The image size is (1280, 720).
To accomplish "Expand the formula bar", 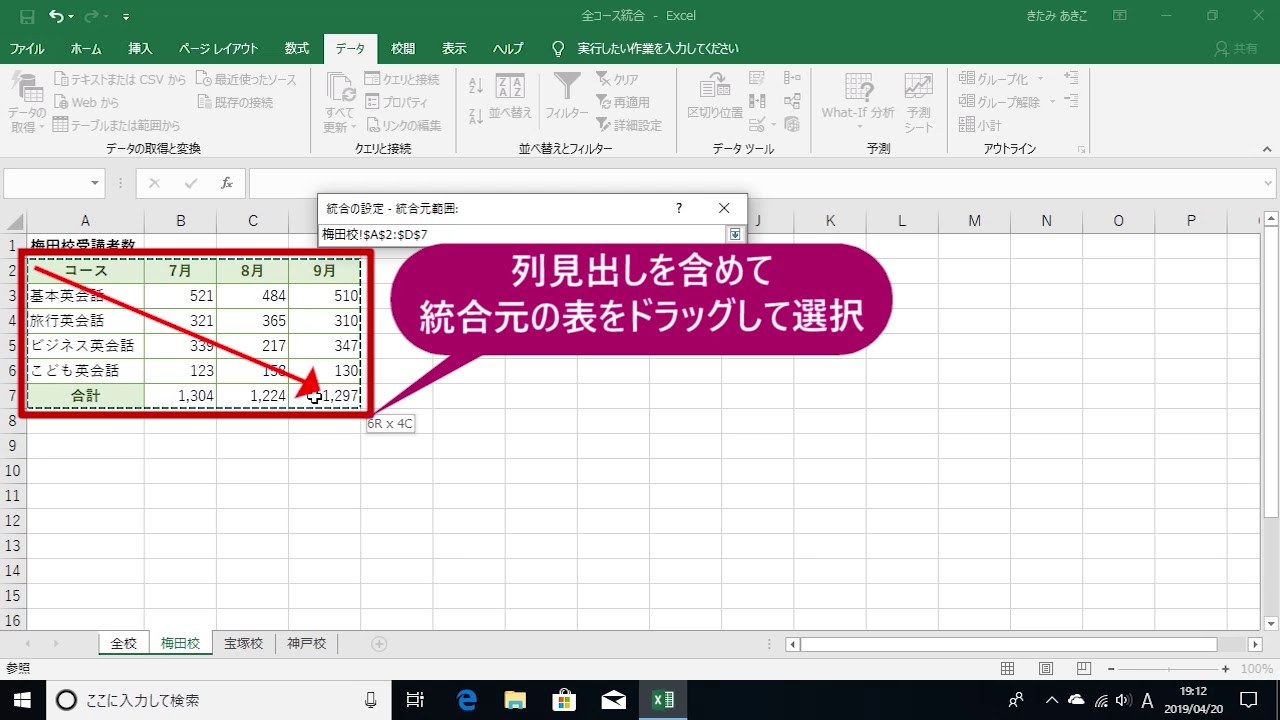I will [1269, 184].
